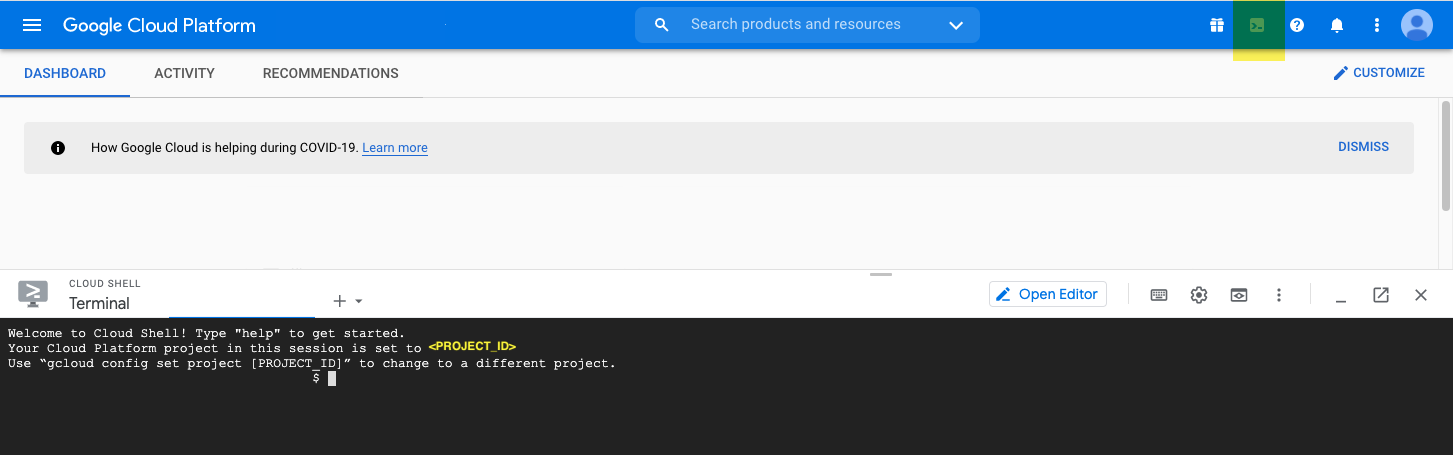Click the 'Welcome to Cloud Shell!' line

tap(207, 332)
